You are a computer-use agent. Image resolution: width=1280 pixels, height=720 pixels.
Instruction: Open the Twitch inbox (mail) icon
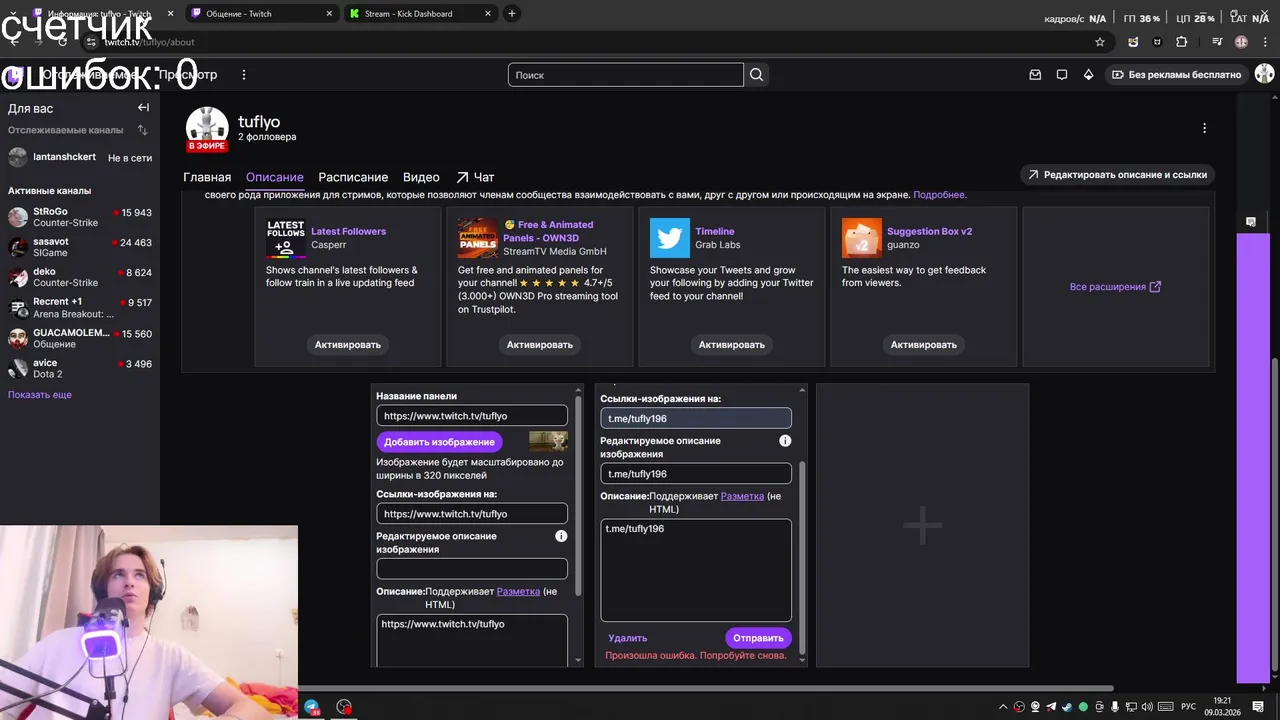coord(1036,75)
